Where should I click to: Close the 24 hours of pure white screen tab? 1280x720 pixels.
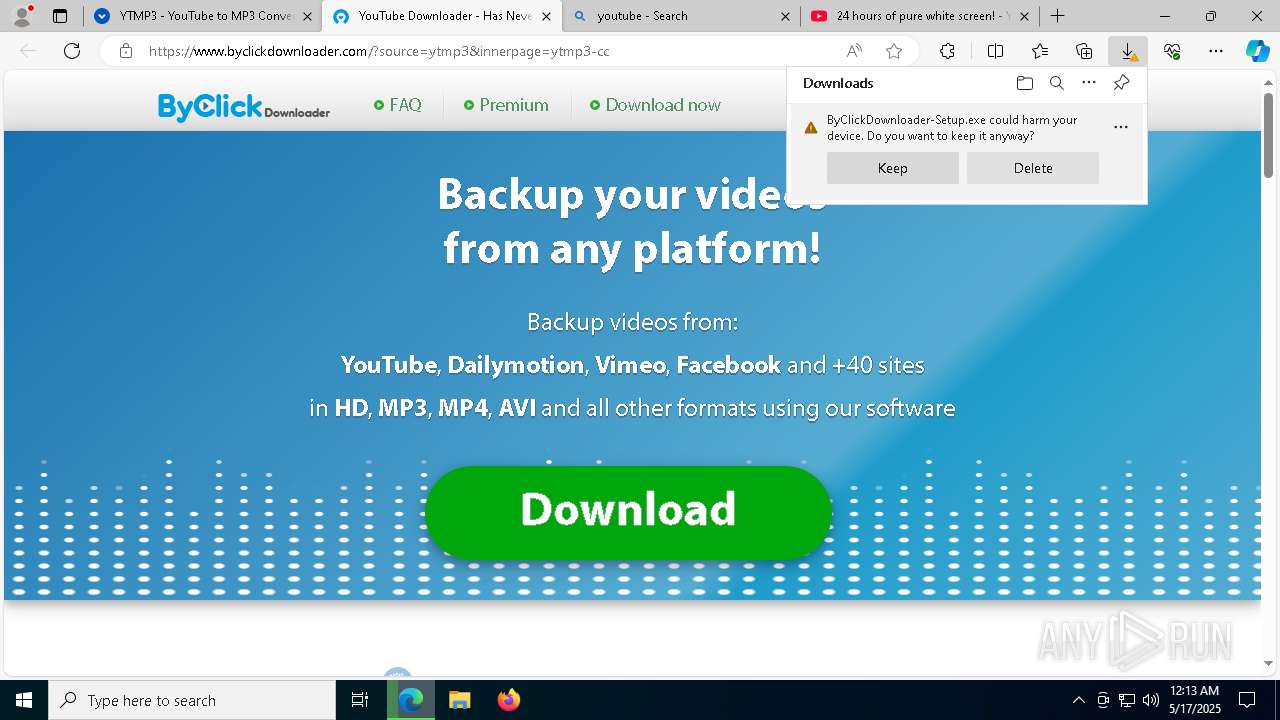[1024, 16]
